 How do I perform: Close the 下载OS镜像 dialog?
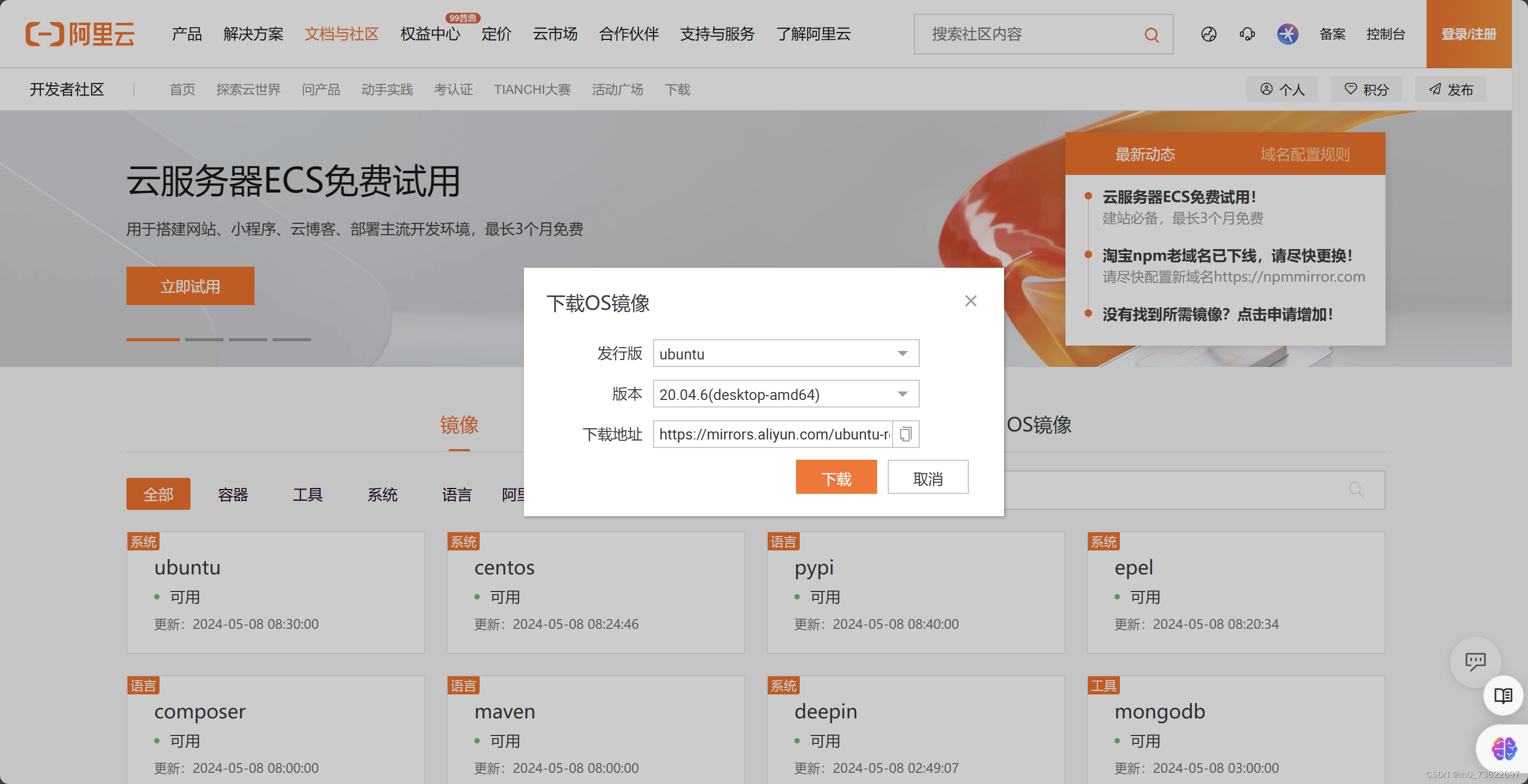(x=970, y=301)
